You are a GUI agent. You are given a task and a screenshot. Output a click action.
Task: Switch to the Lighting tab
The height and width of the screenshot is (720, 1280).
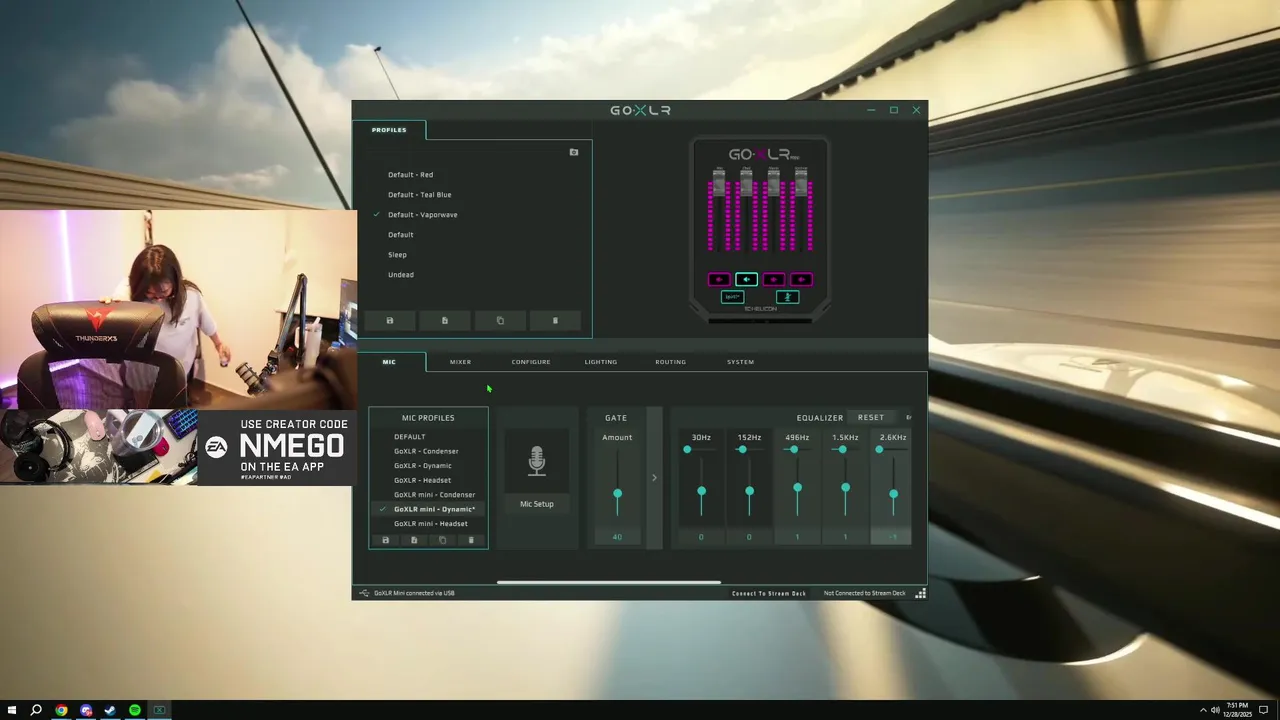tap(601, 362)
